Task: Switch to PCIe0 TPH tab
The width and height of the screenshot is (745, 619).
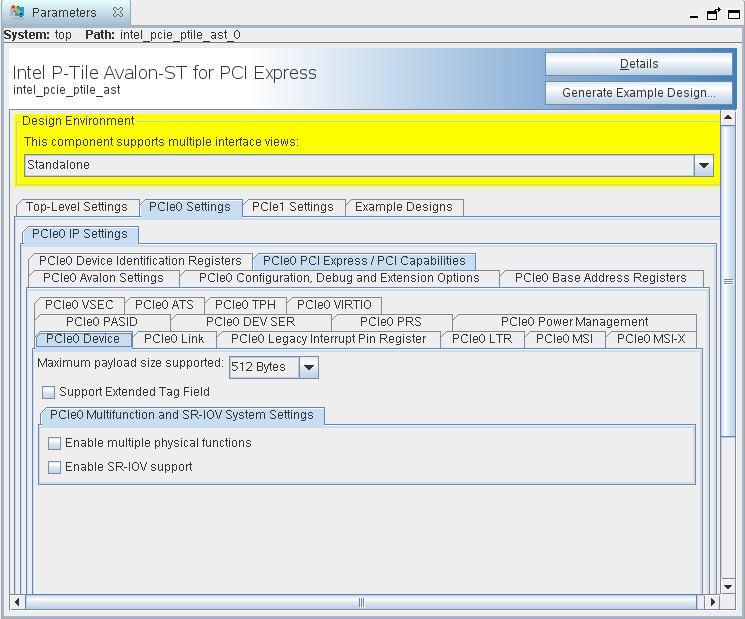Action: [245, 305]
